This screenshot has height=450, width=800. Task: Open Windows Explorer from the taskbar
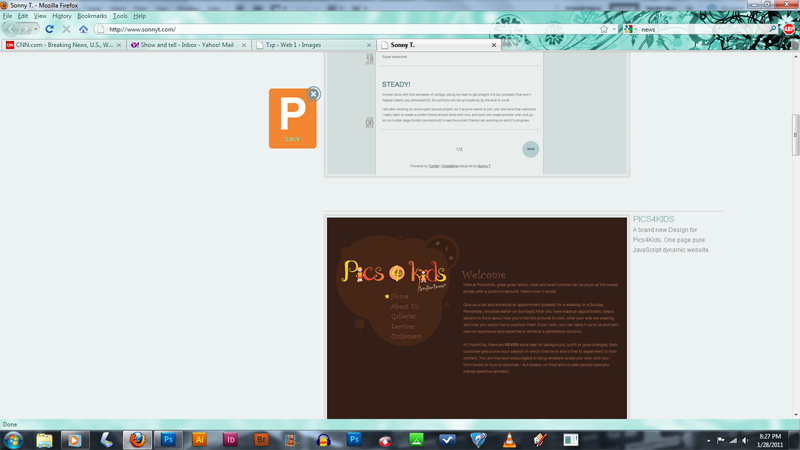pos(44,440)
